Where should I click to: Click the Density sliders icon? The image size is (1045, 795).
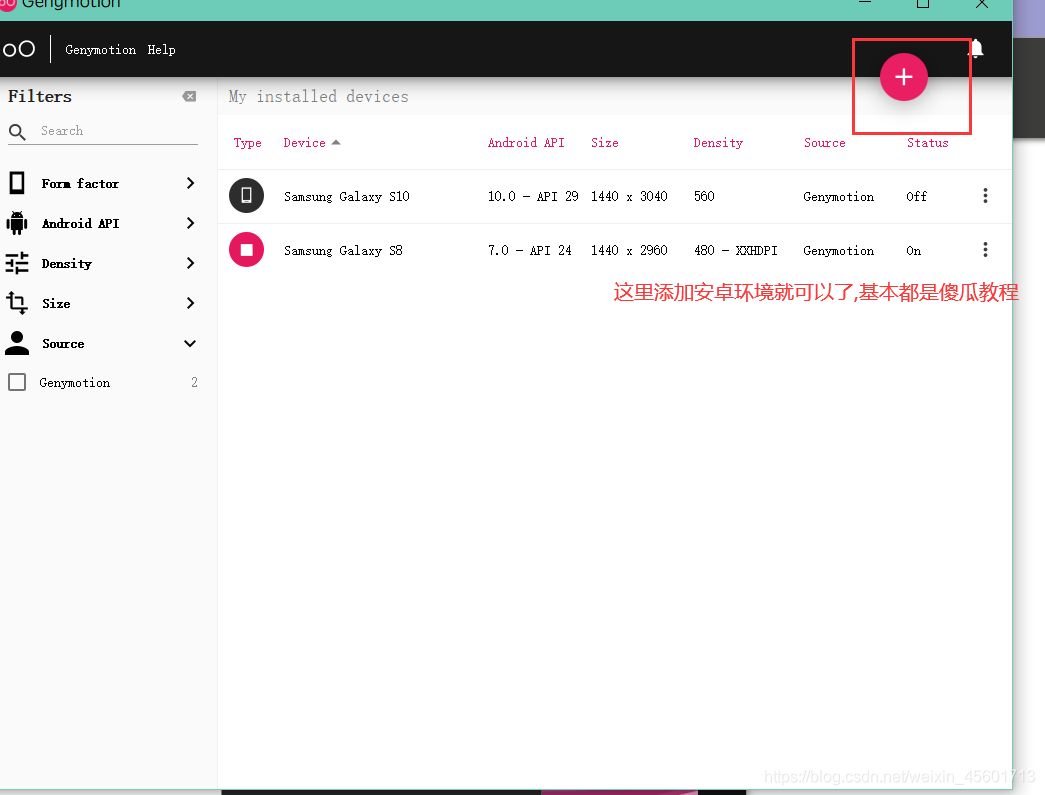tap(17, 263)
